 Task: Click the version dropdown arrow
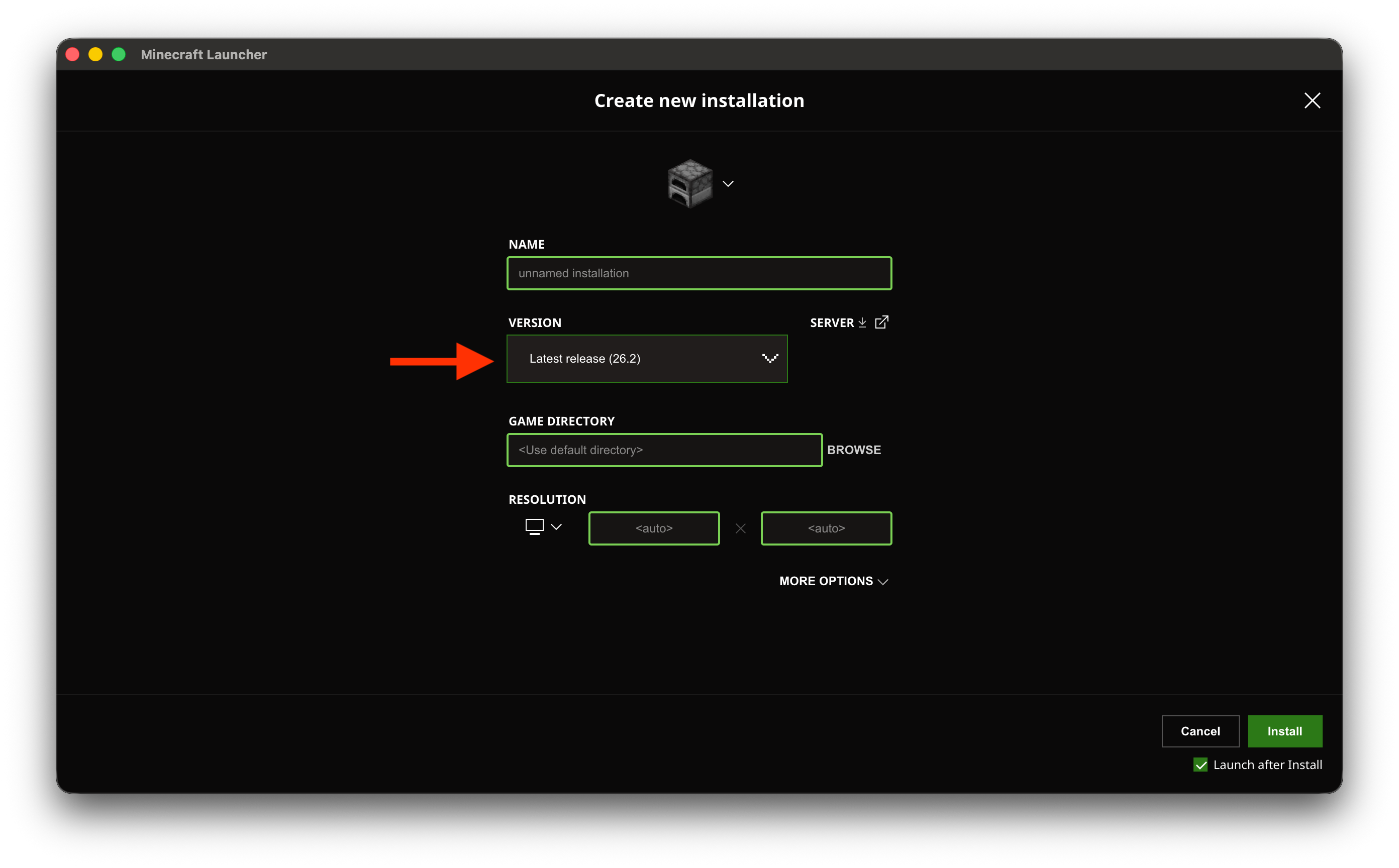pos(769,359)
